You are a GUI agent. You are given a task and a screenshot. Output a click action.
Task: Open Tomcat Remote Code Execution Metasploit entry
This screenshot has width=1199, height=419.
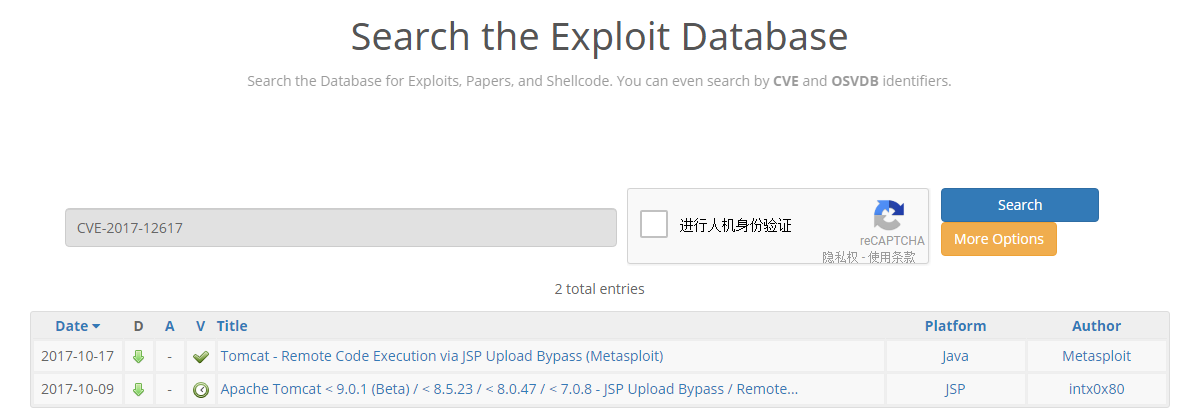[441, 356]
